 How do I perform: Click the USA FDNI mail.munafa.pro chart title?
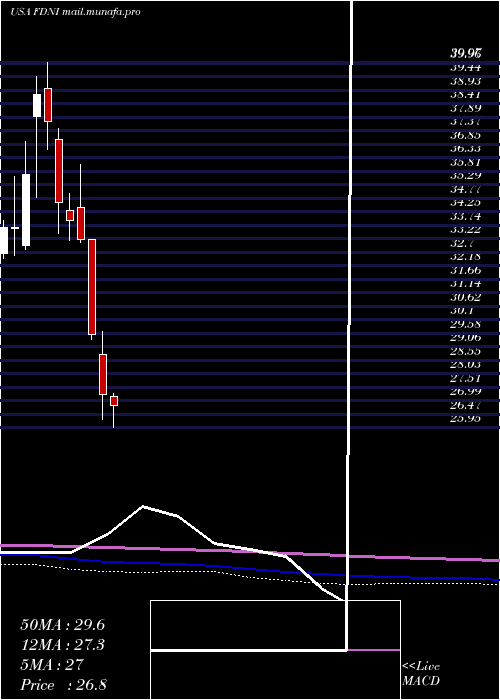(75, 12)
